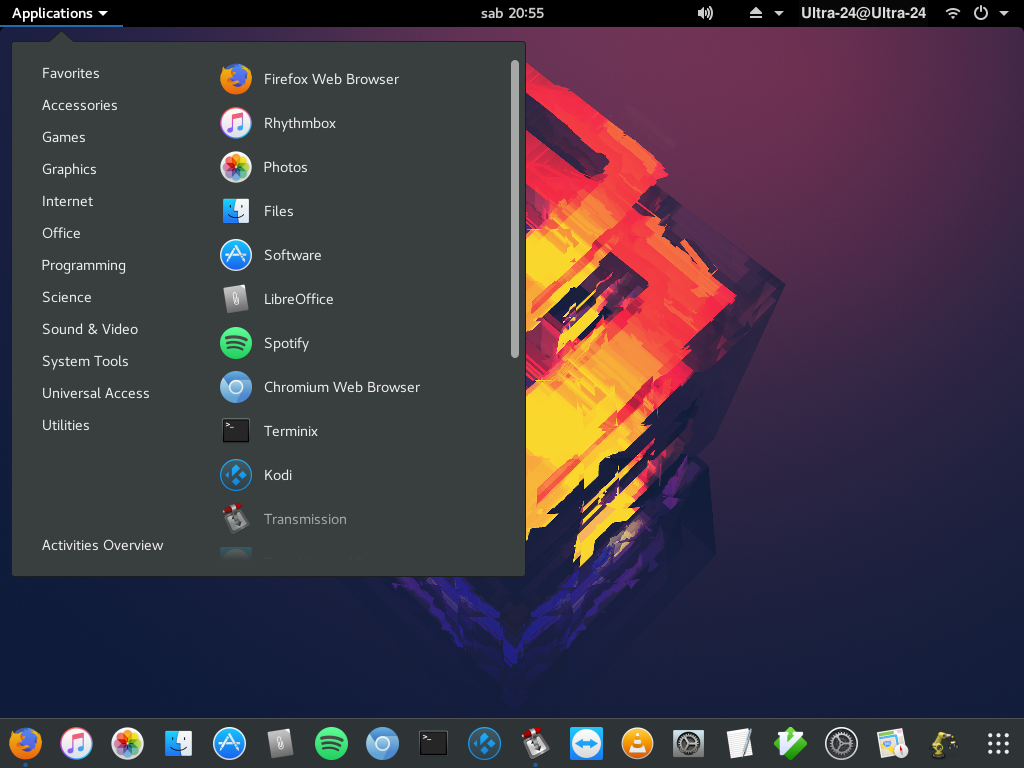The width and height of the screenshot is (1024, 768).
Task: Click the Kodi icon in the dock
Action: tap(484, 743)
